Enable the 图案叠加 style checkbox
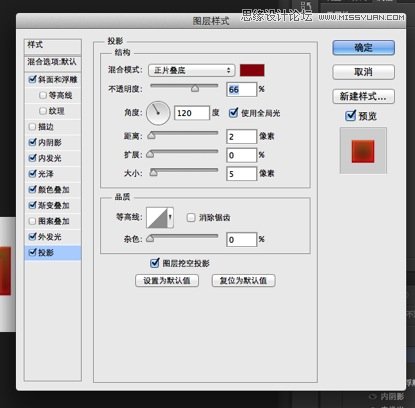 coord(32,221)
